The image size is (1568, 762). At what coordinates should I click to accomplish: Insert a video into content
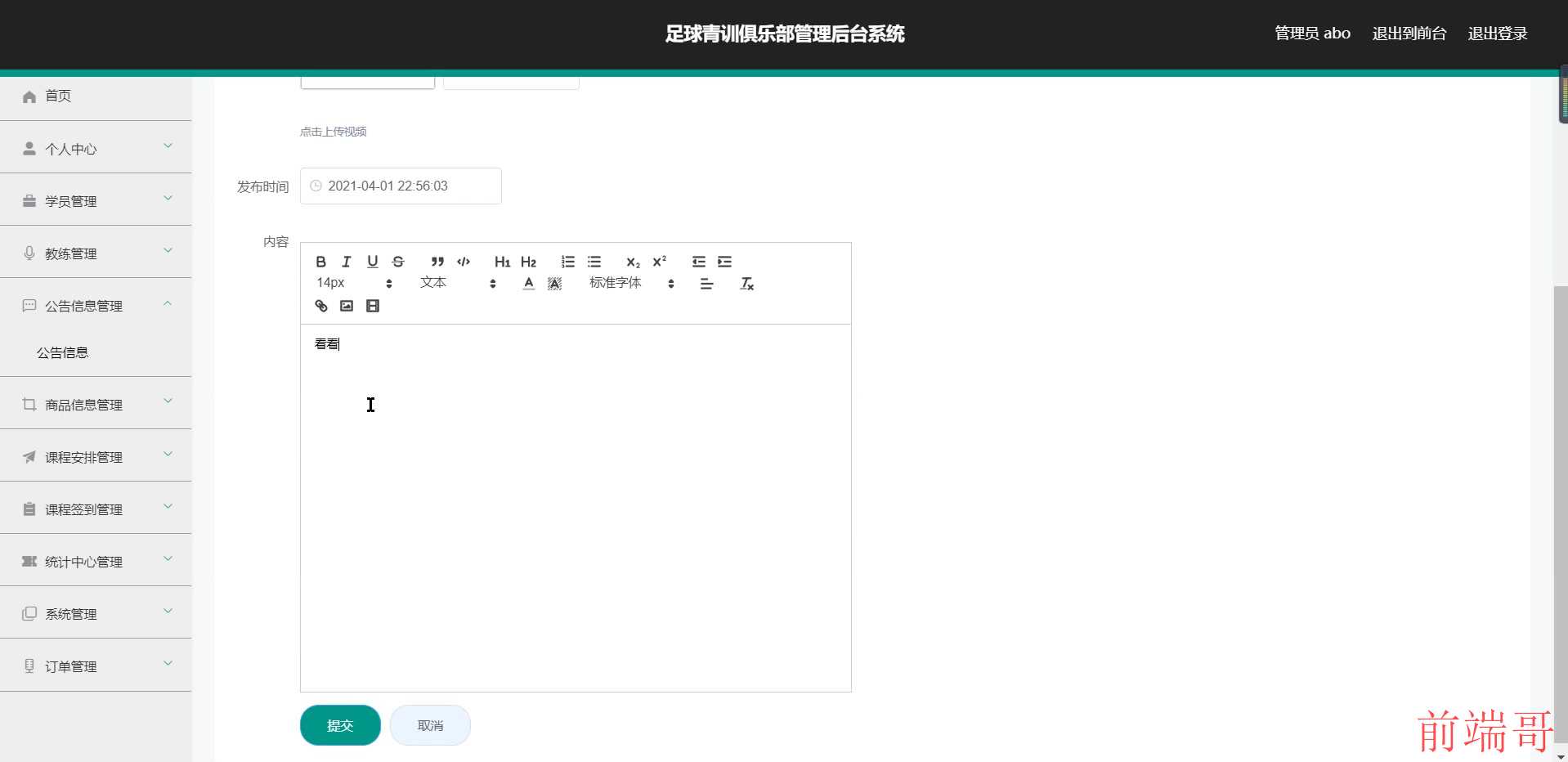tap(373, 306)
